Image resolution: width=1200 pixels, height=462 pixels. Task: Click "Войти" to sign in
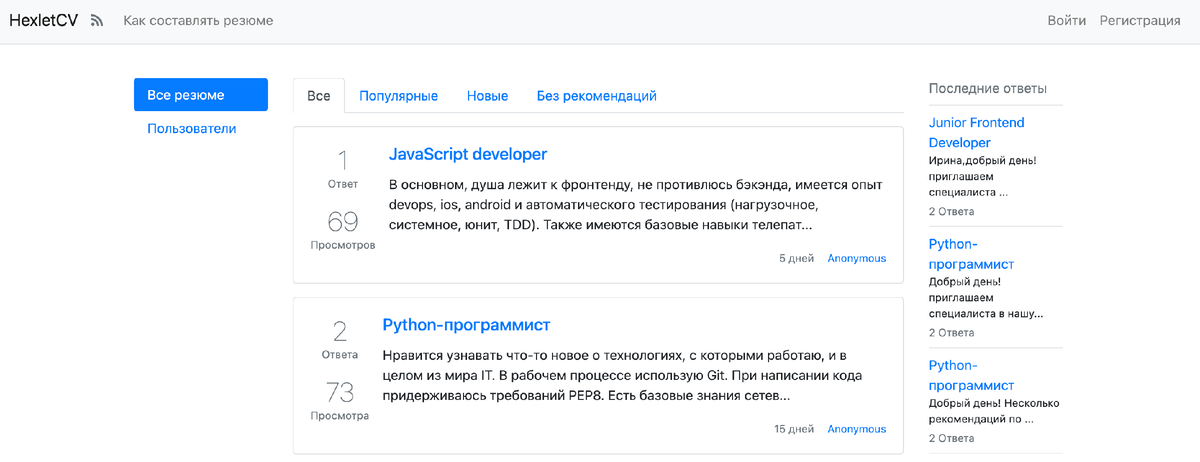(1066, 20)
